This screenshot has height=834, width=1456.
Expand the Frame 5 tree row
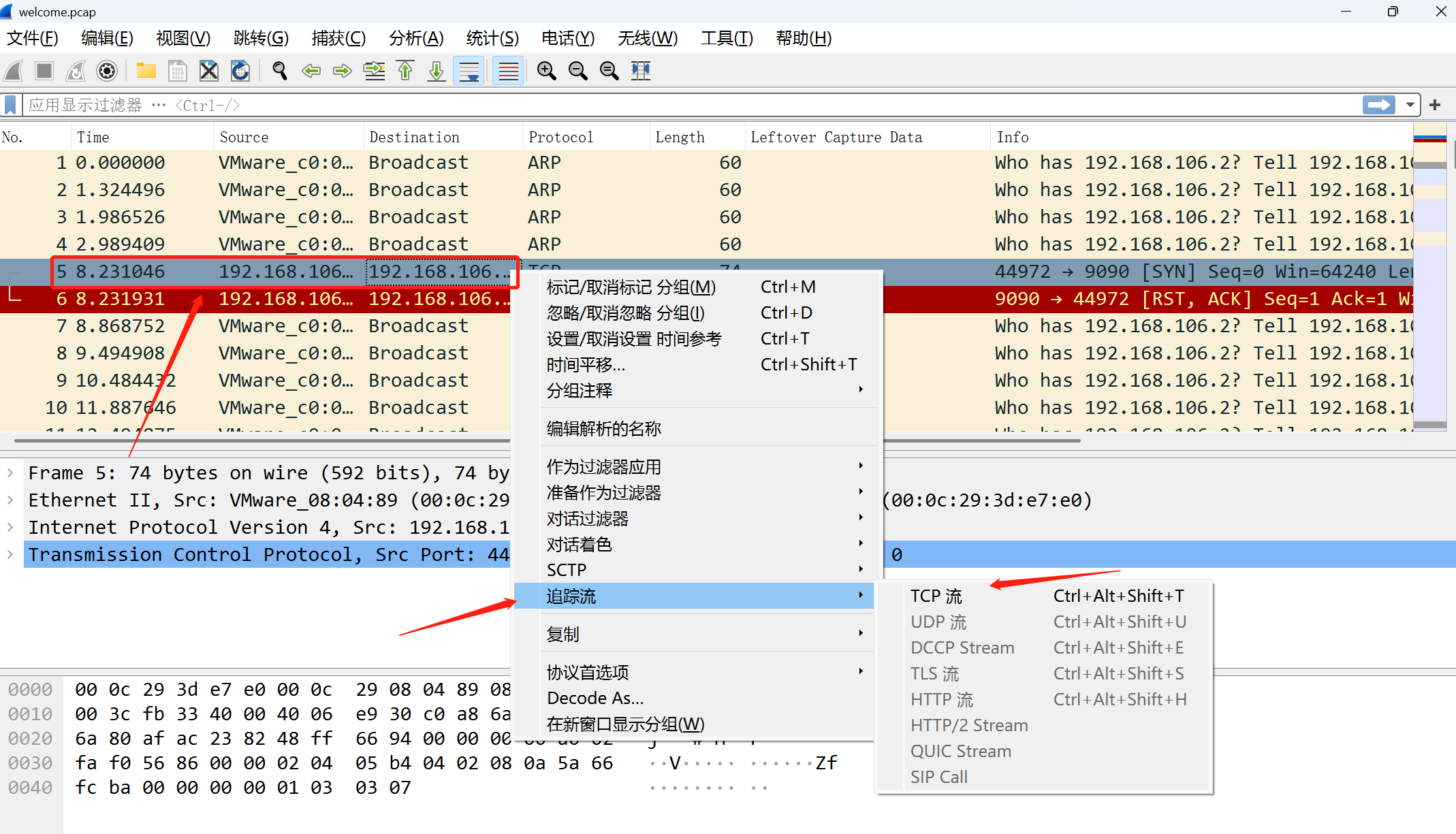pos(10,472)
